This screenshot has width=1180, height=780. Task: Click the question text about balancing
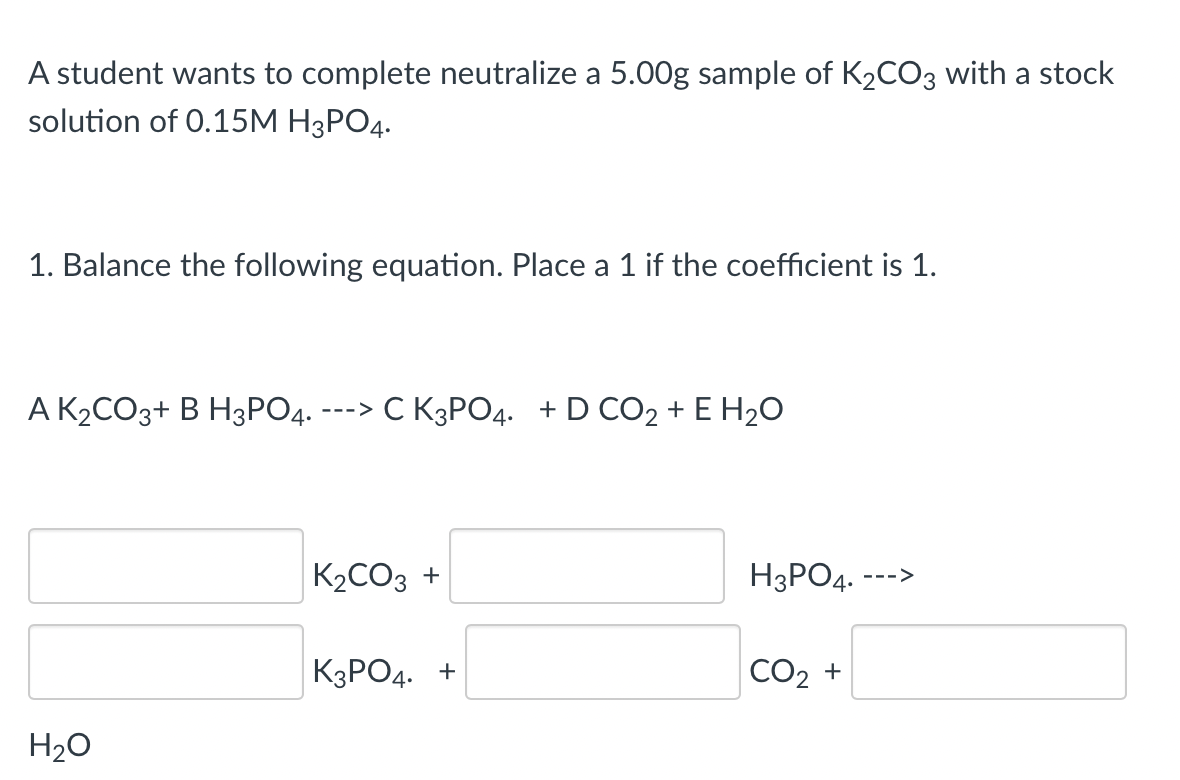click(x=481, y=265)
